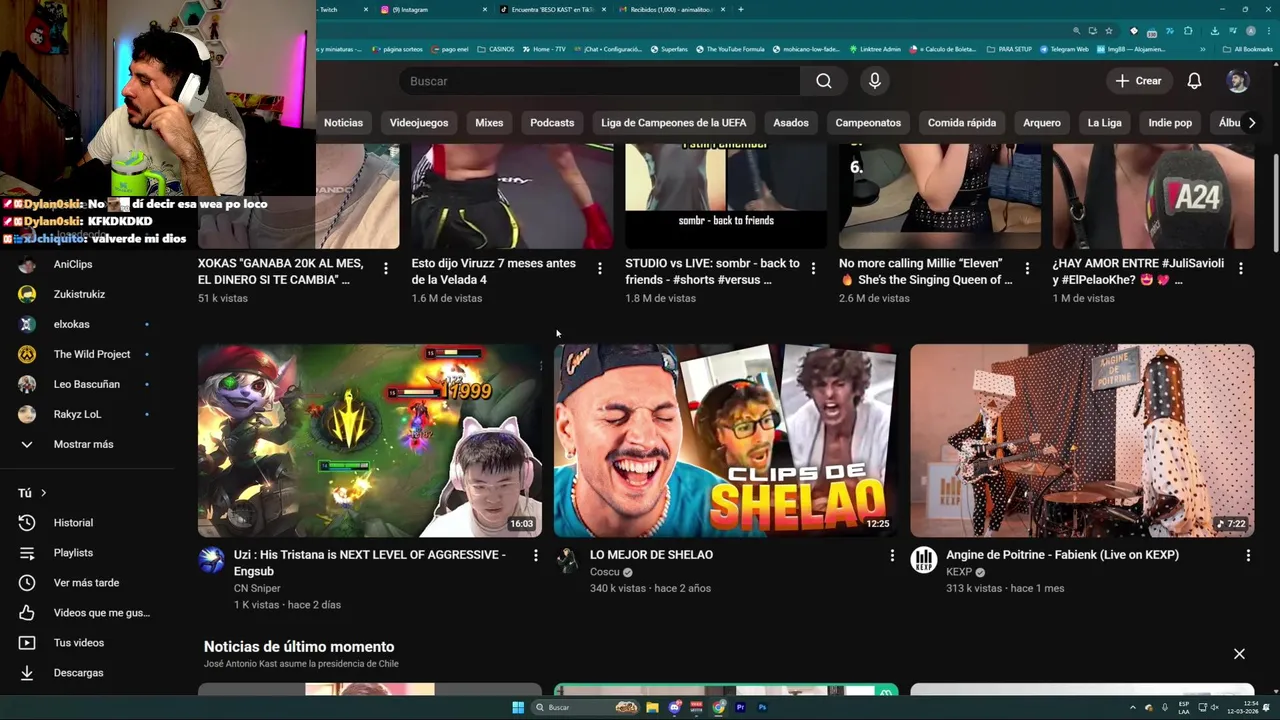Switch to the TikTok BESO KAST tab
Viewport: 1280px width, 720px height.
pyautogui.click(x=550, y=9)
